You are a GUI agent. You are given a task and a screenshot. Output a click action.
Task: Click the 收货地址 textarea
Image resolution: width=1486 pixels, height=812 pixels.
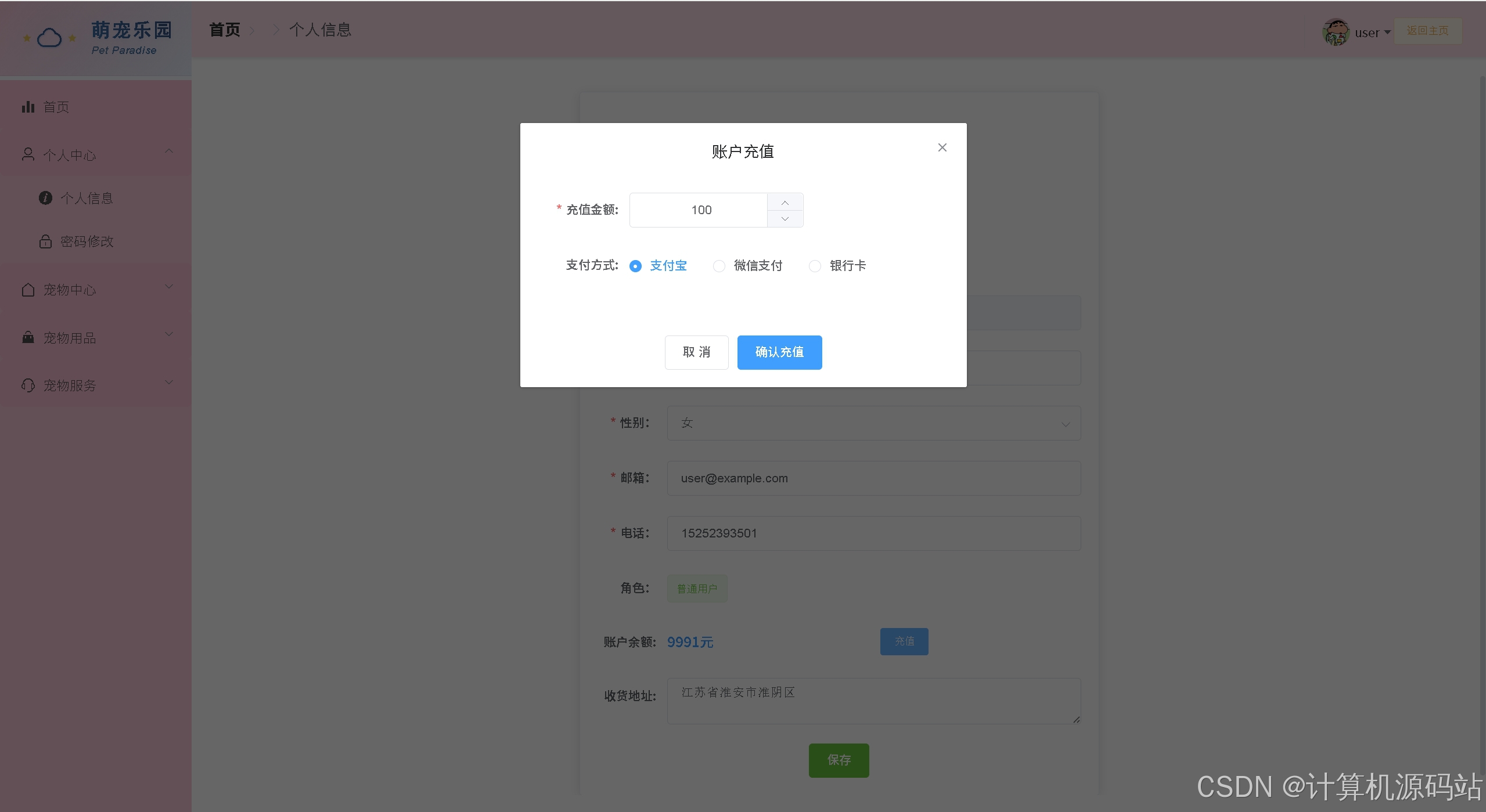(x=873, y=701)
